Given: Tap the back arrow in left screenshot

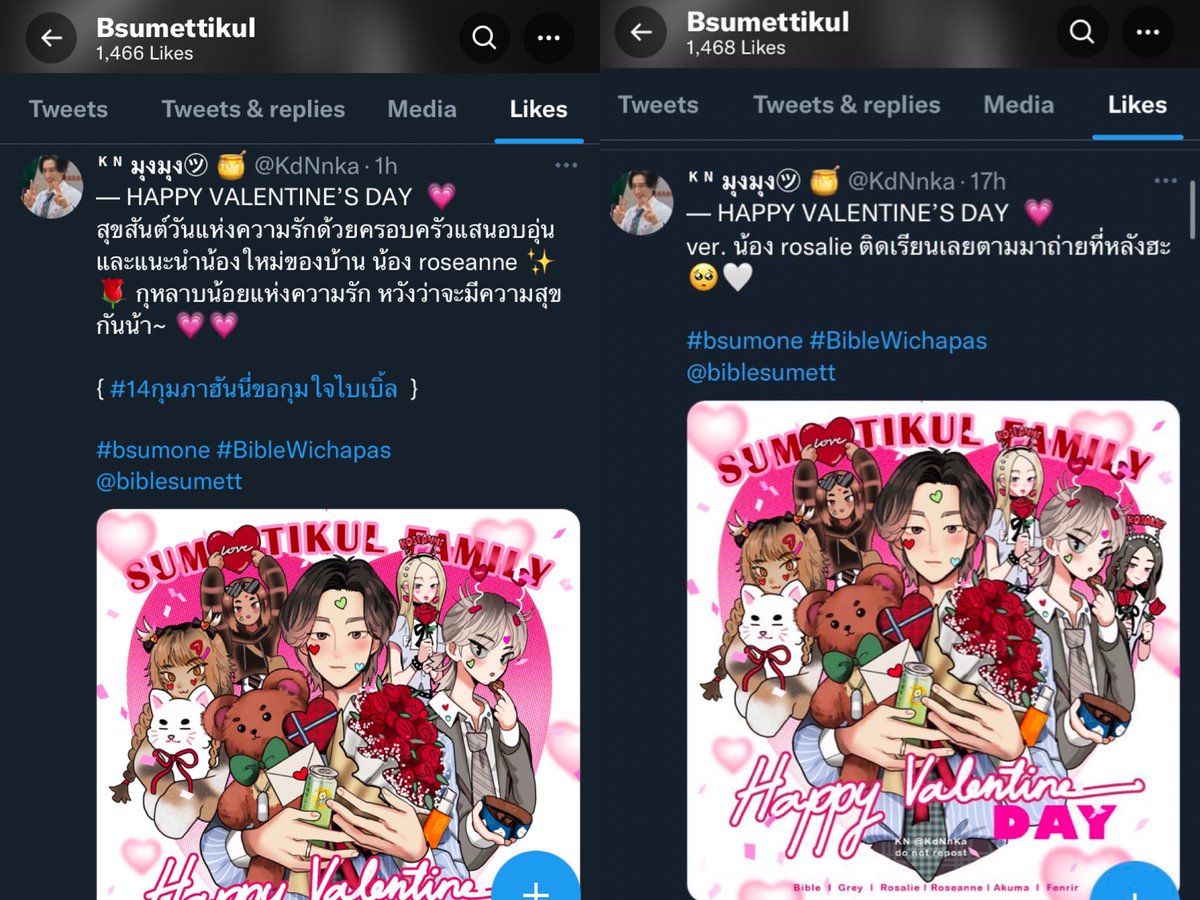Looking at the screenshot, I should (51, 38).
